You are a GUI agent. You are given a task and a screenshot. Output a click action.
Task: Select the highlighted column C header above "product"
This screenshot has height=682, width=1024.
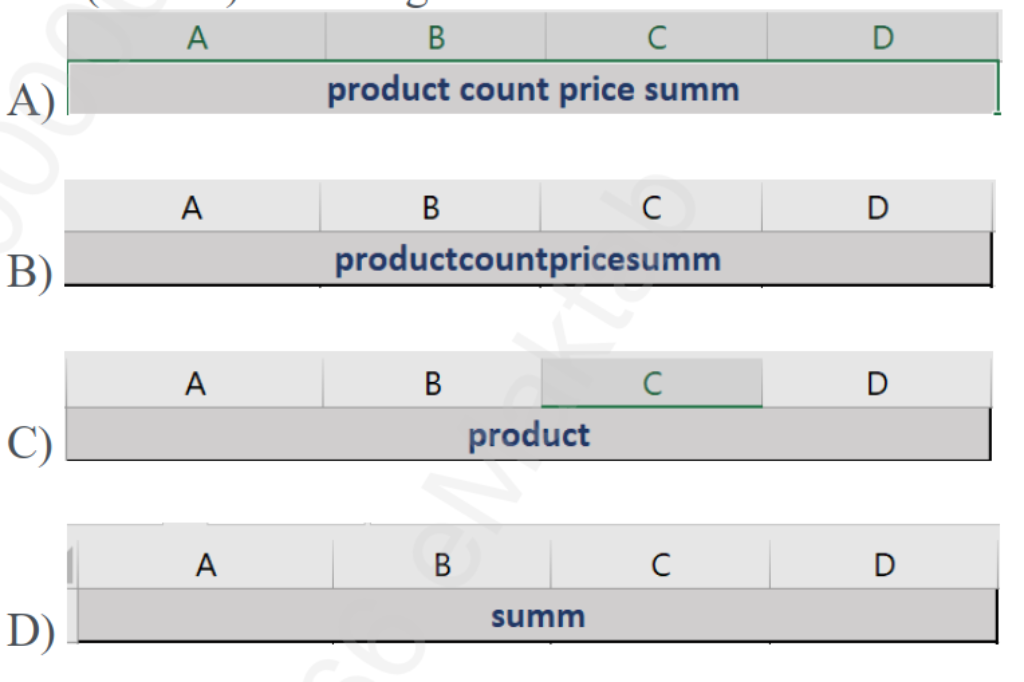(x=652, y=385)
